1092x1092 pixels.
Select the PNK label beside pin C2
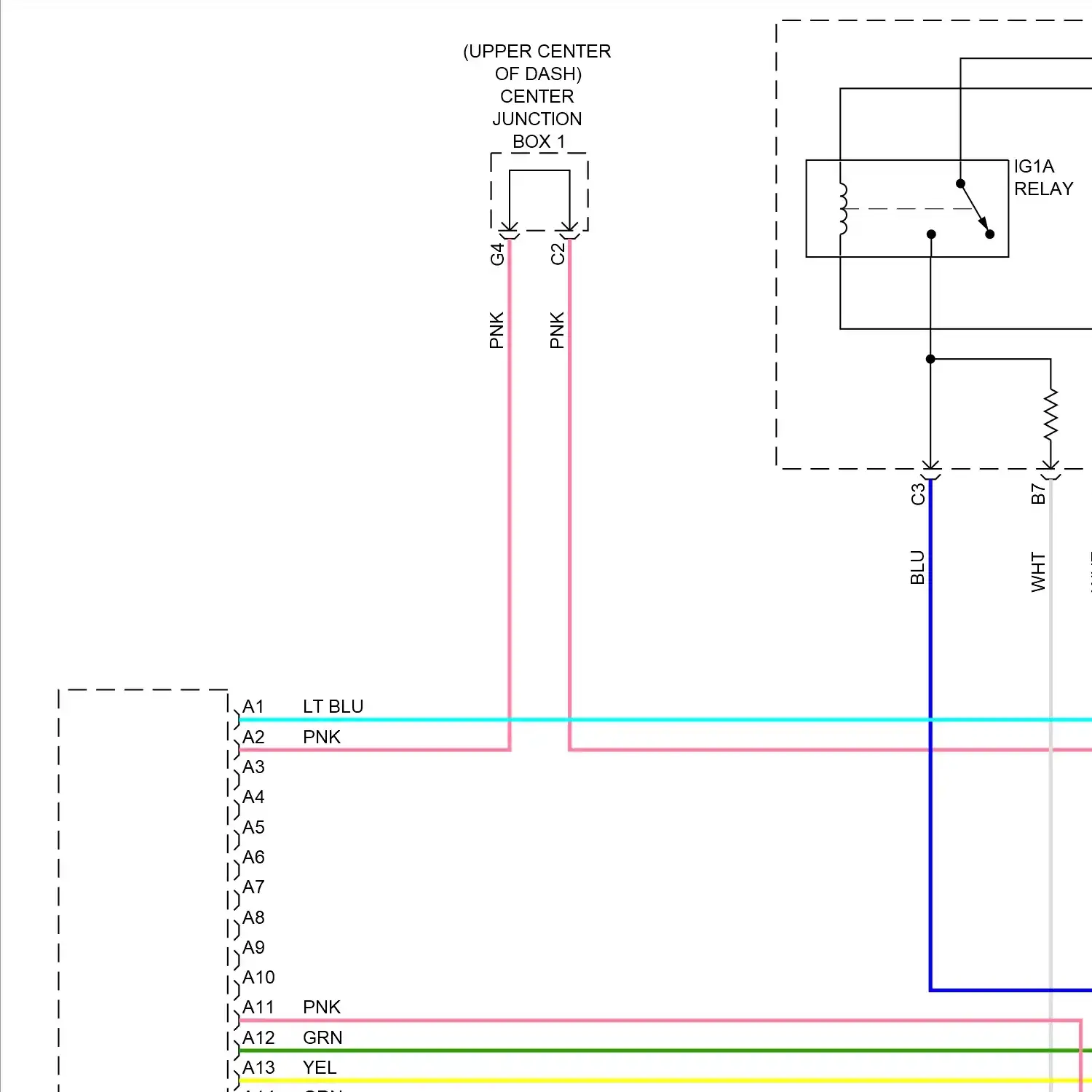tap(558, 331)
